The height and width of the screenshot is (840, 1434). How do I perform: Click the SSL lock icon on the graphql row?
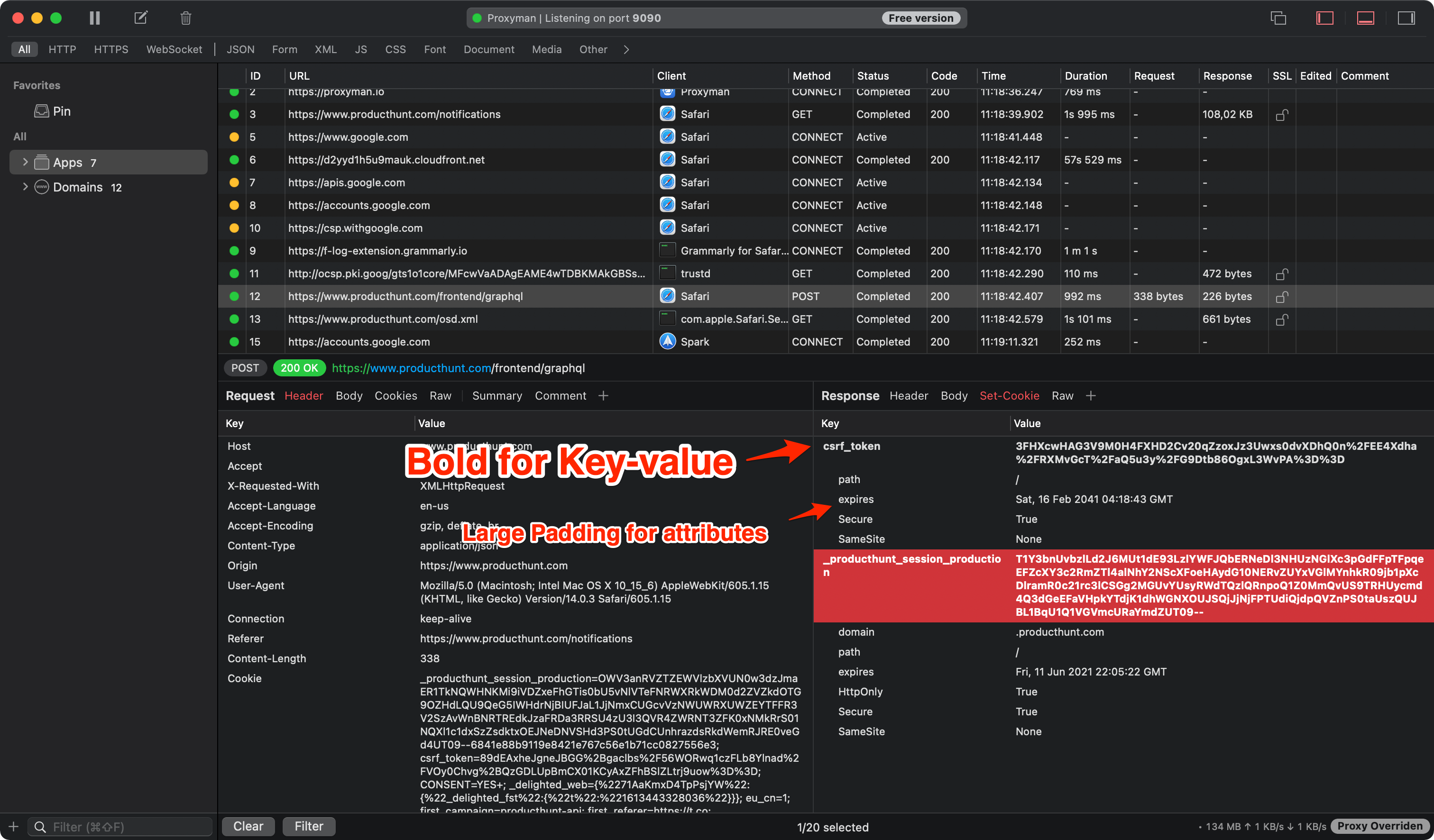tap(1282, 296)
